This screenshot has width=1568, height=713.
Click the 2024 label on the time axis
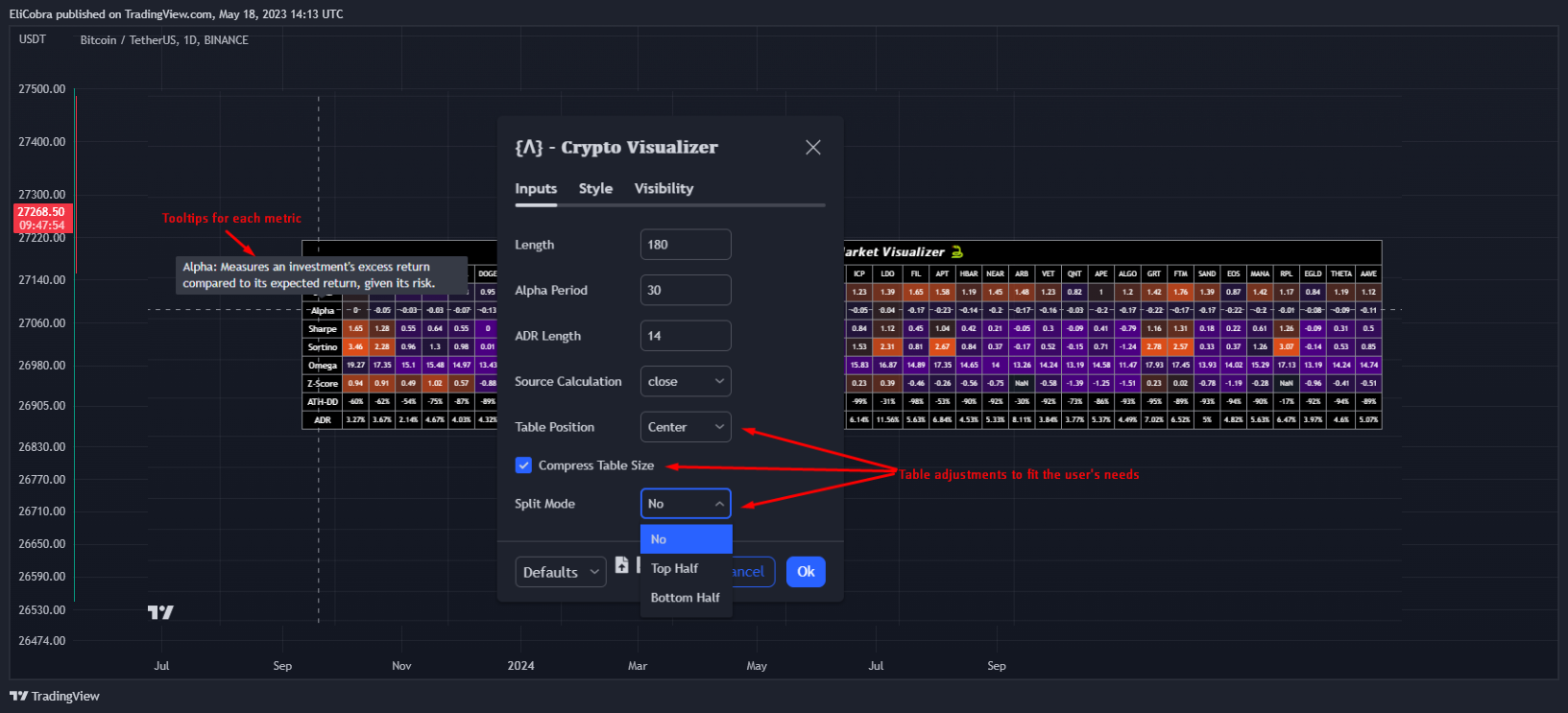click(520, 666)
